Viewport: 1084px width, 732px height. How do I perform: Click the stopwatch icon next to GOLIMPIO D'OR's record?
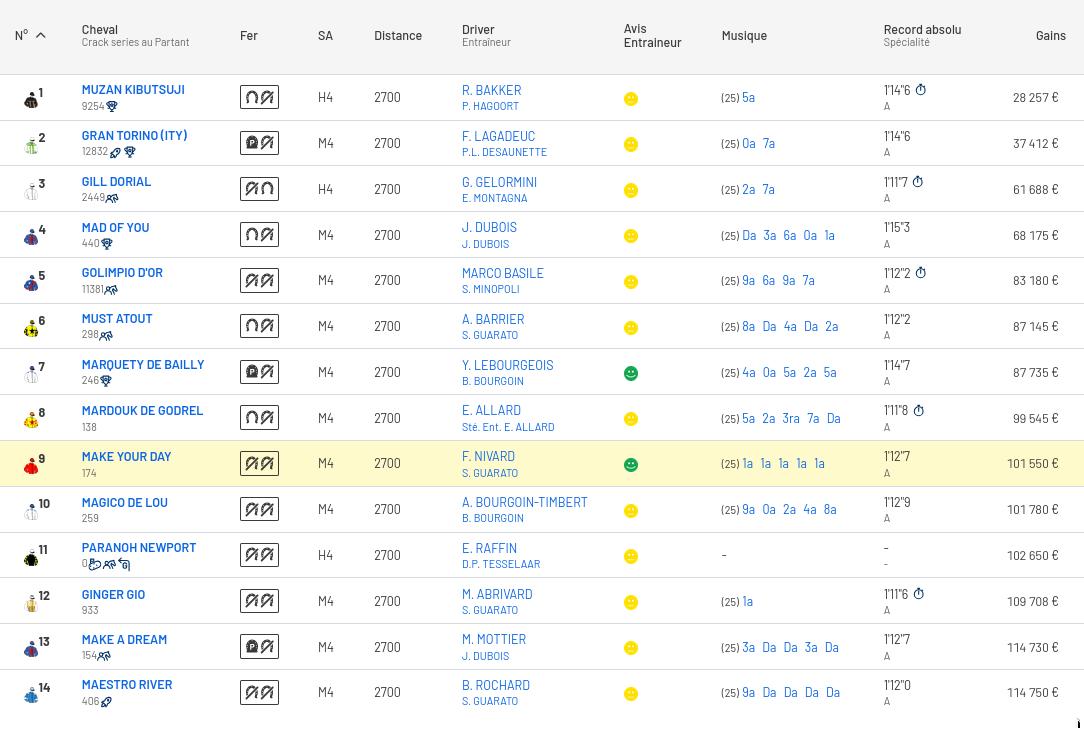click(920, 273)
